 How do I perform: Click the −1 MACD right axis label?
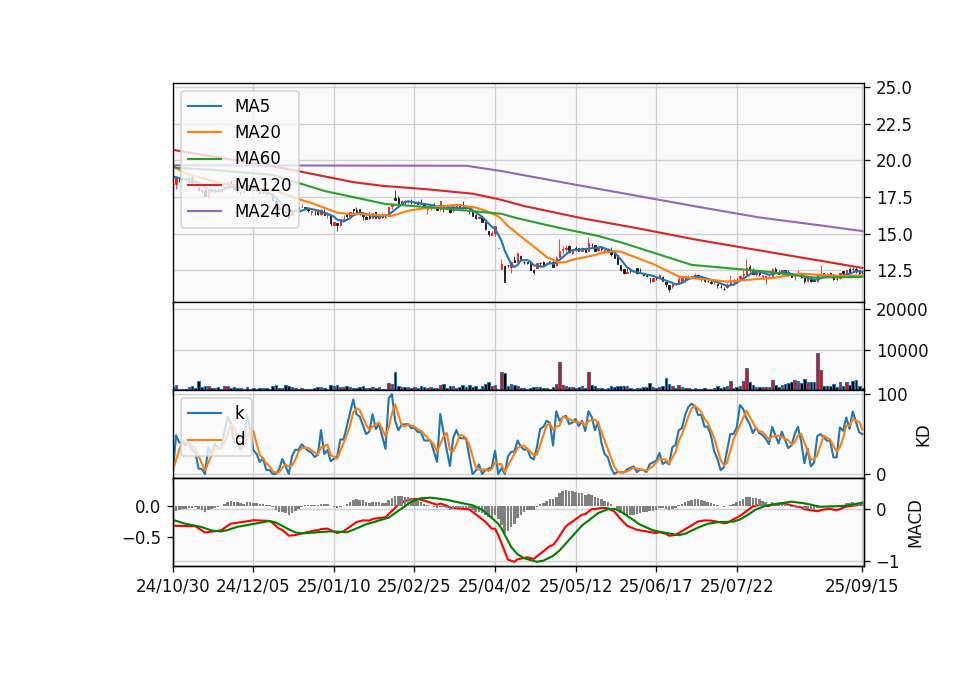(x=887, y=561)
